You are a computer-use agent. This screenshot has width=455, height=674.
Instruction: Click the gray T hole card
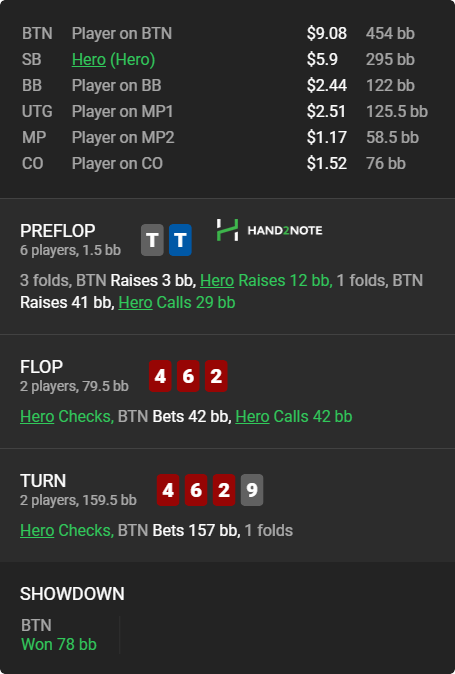[152, 240]
